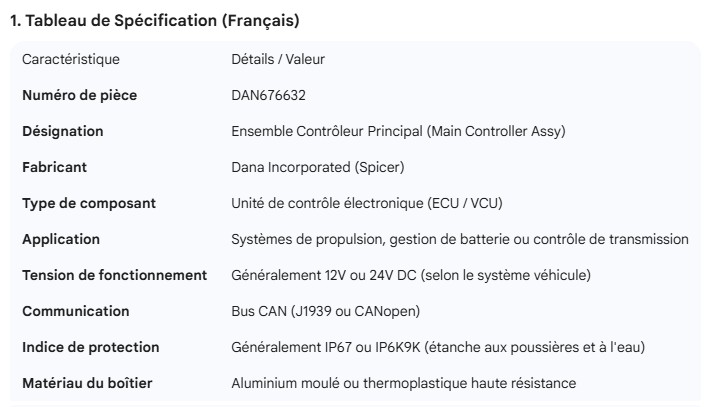Click the 'Tension de fonctionnement' label
The image size is (709, 407).
[x=114, y=275]
